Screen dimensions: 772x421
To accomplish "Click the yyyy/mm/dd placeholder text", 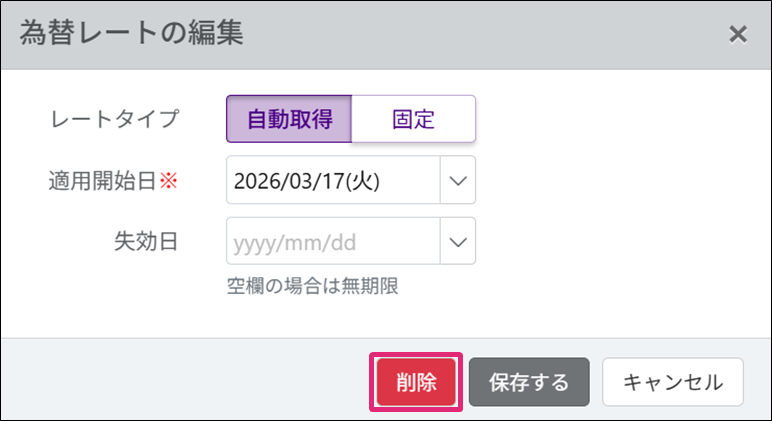I will pyautogui.click(x=294, y=242).
